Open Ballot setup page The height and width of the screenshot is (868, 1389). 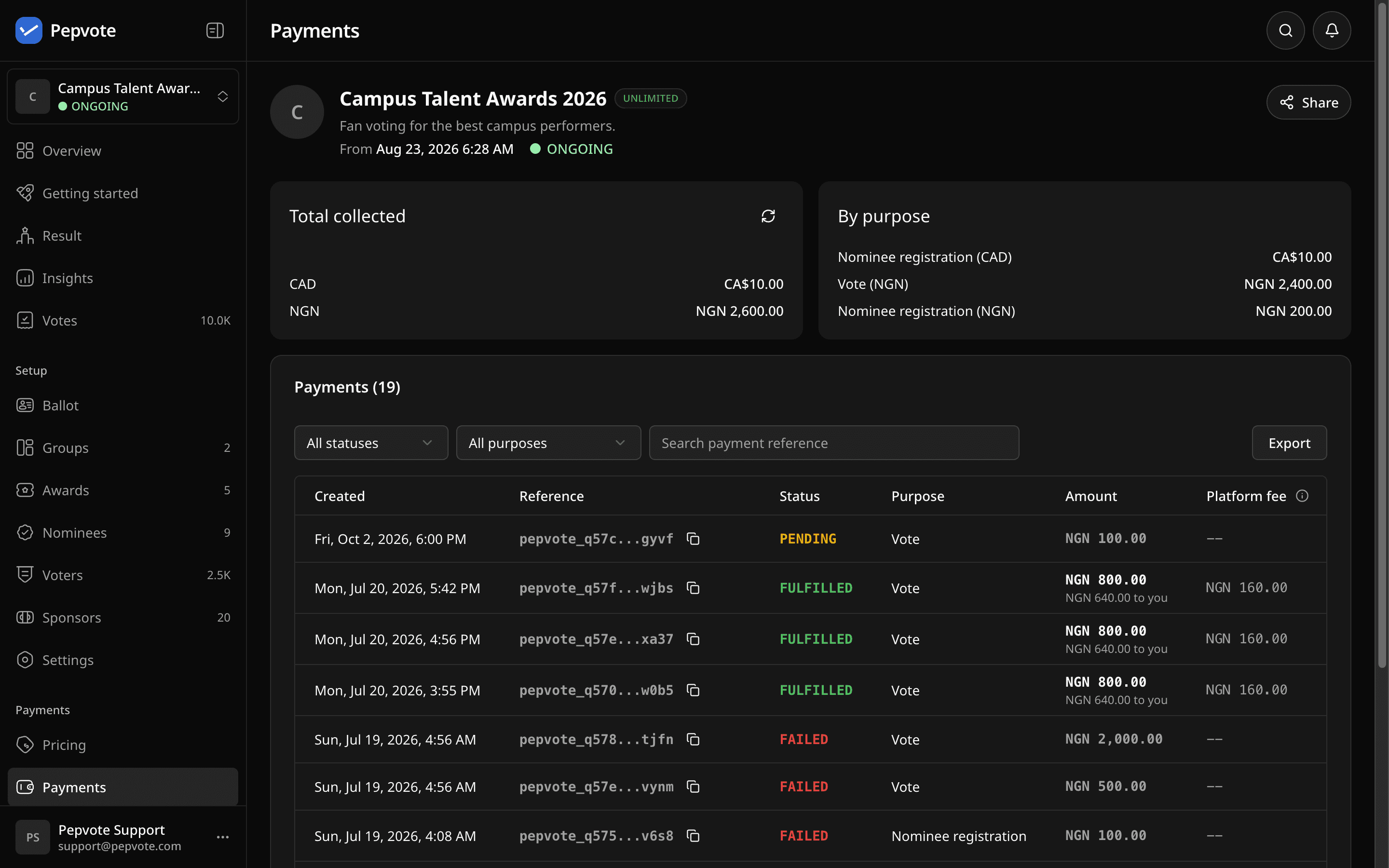tap(123, 405)
